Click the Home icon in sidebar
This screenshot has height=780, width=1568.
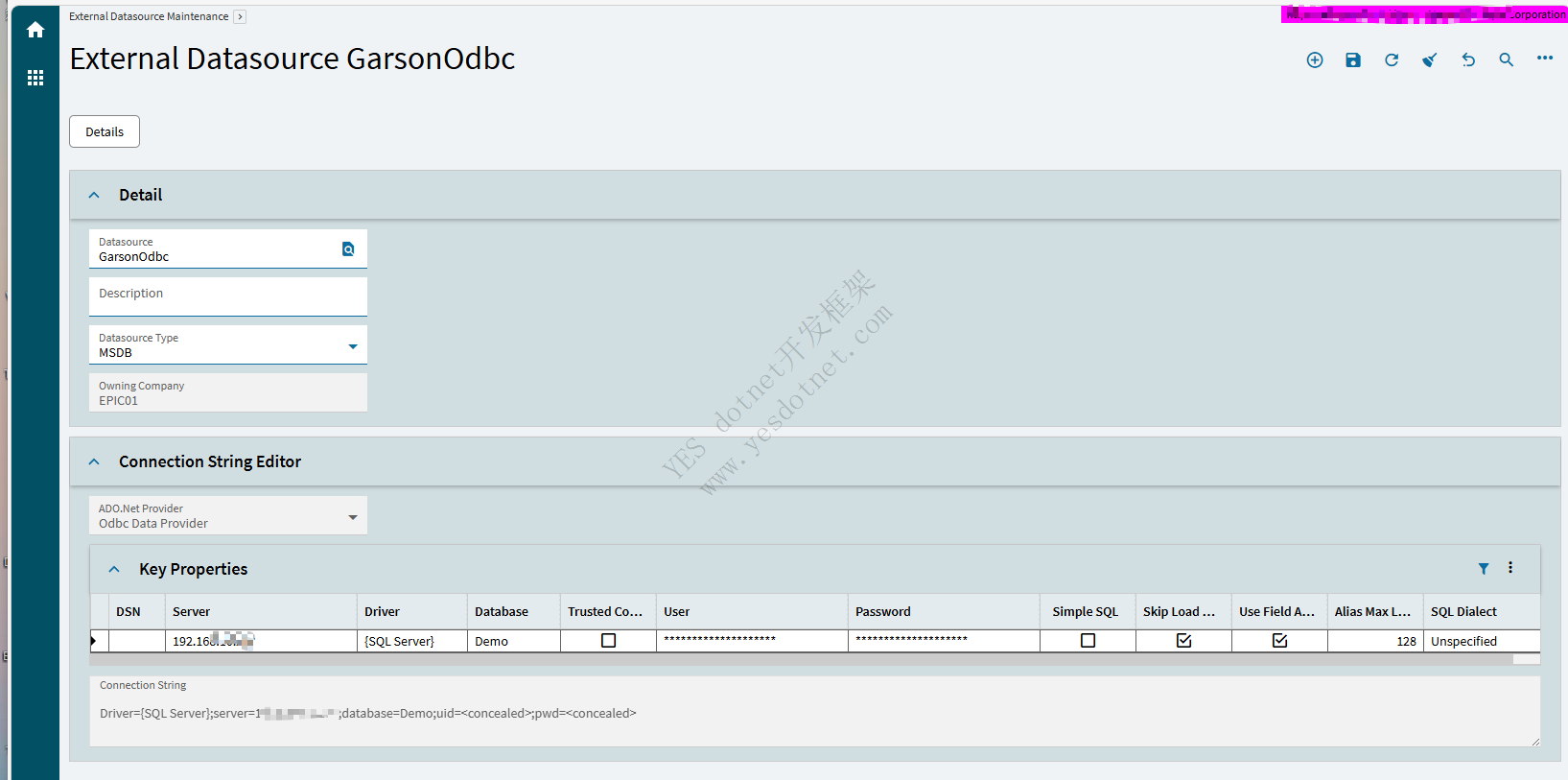[x=35, y=30]
